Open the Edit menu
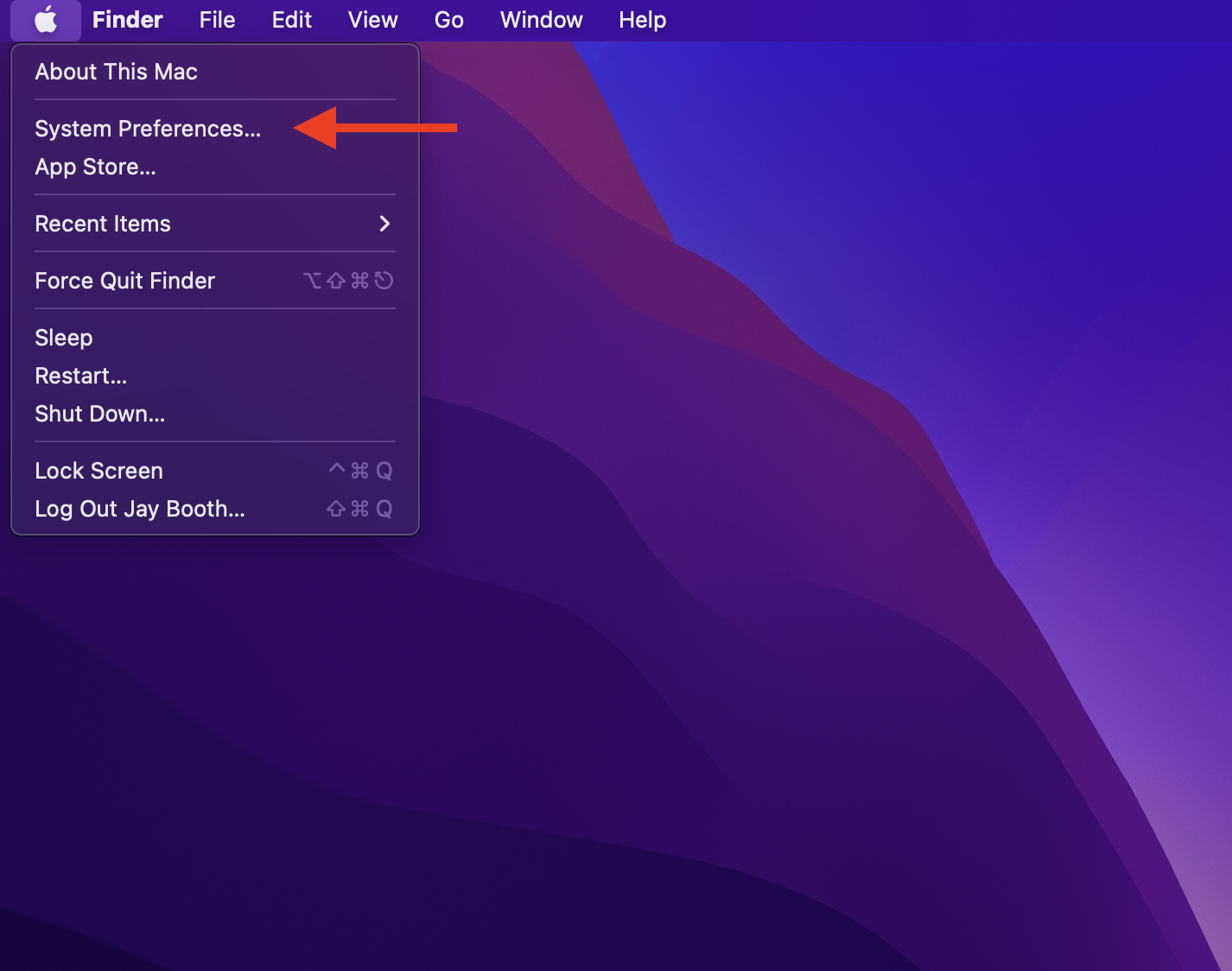The height and width of the screenshot is (971, 1232). (290, 20)
